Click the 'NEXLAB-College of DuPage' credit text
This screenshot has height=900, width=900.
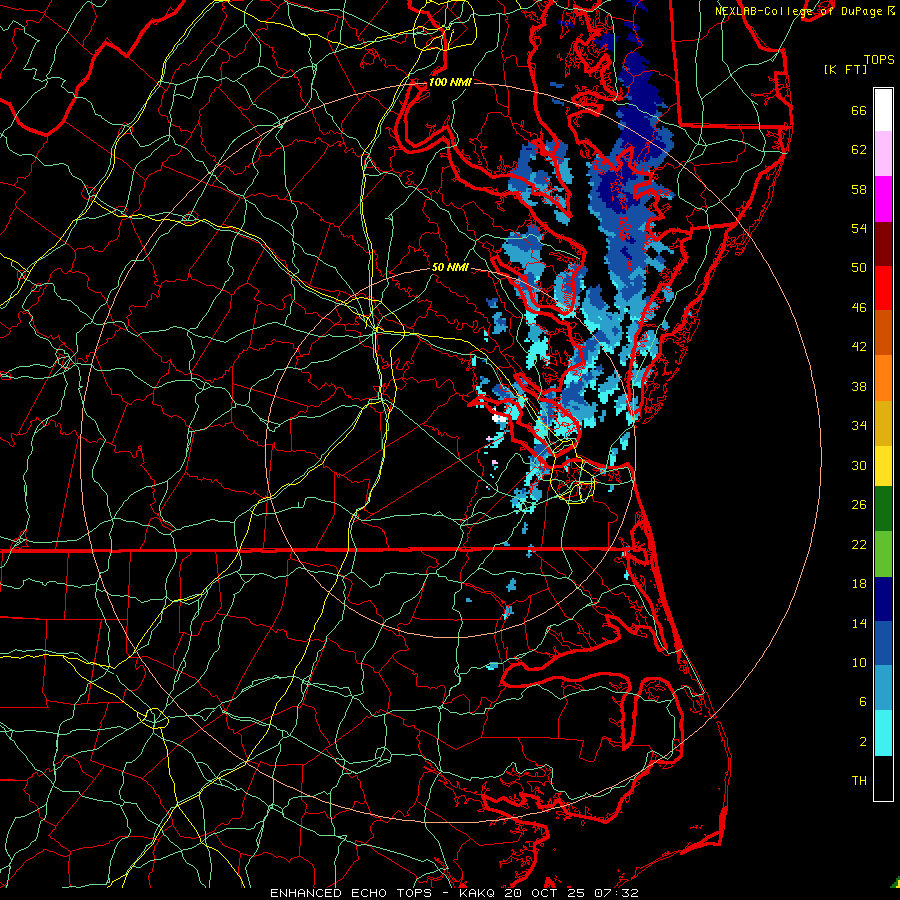(x=799, y=11)
